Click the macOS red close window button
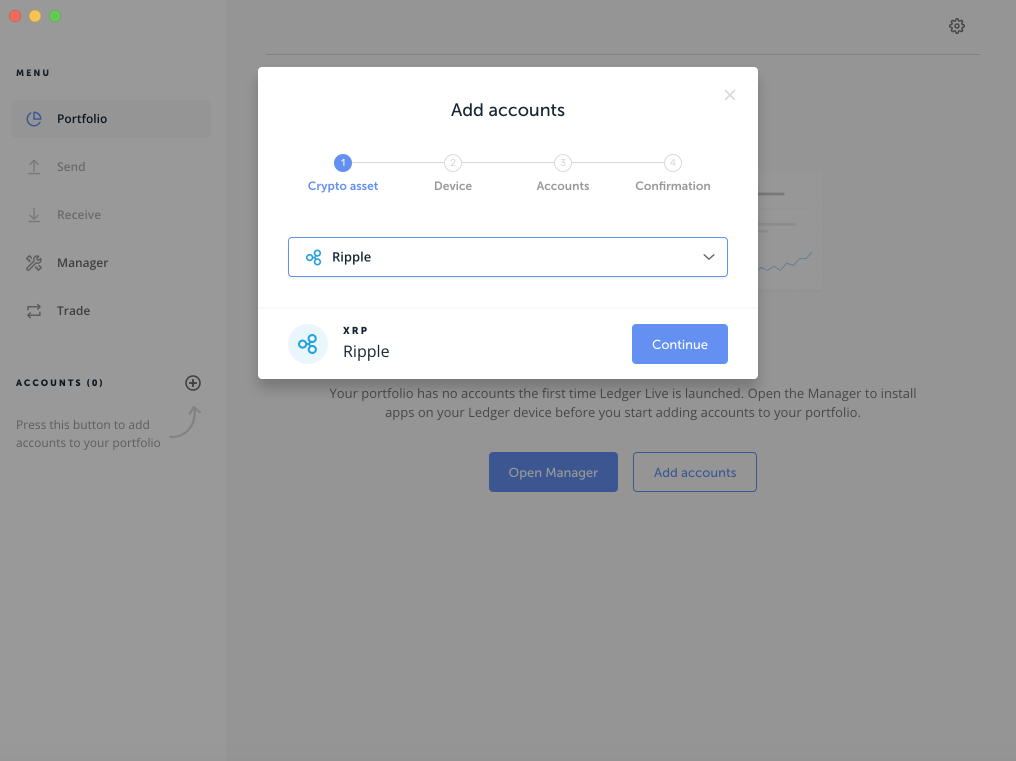The image size is (1016, 761). click(15, 16)
